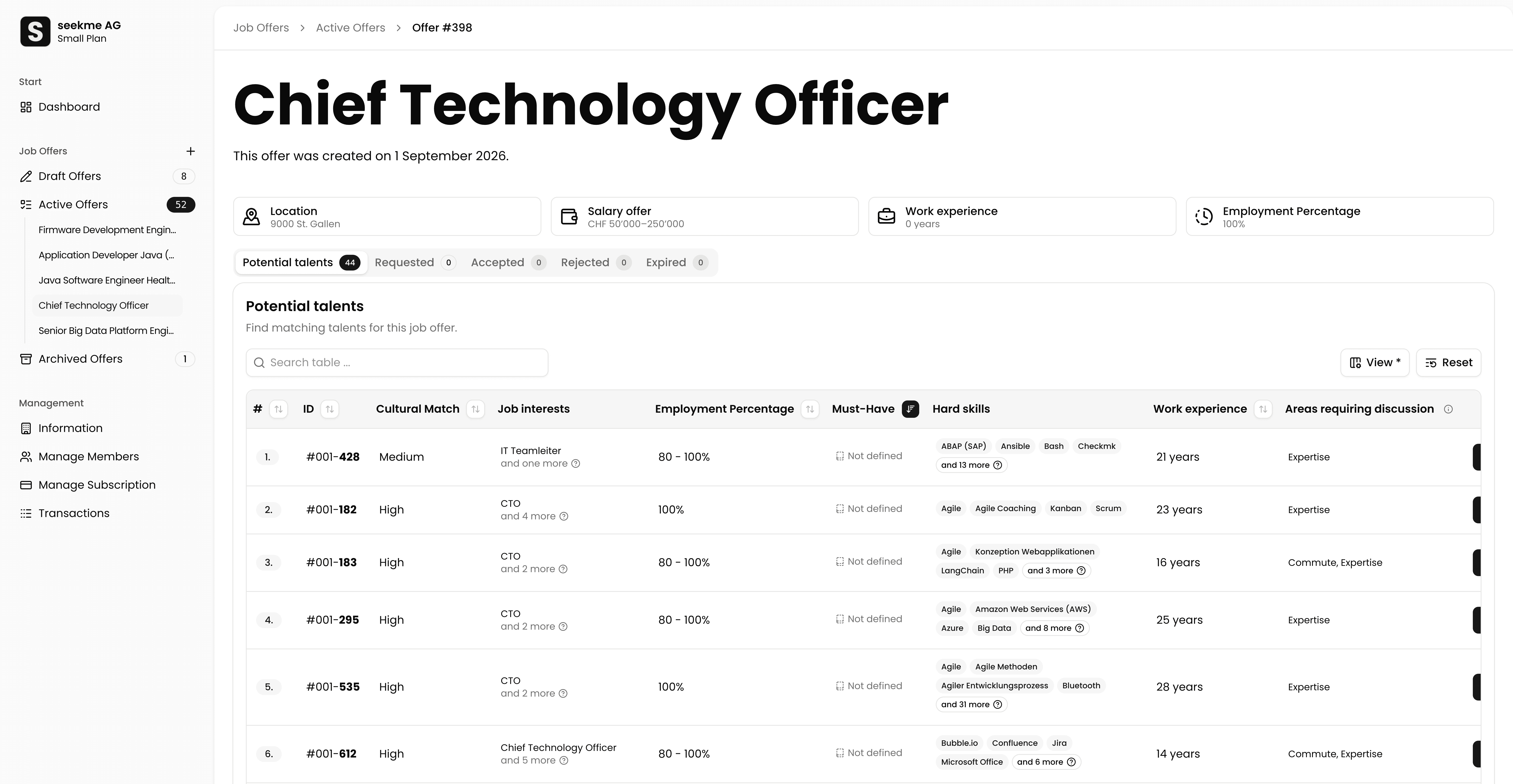Click the Location card icon
Screen dimensions: 1513x784
251,217
